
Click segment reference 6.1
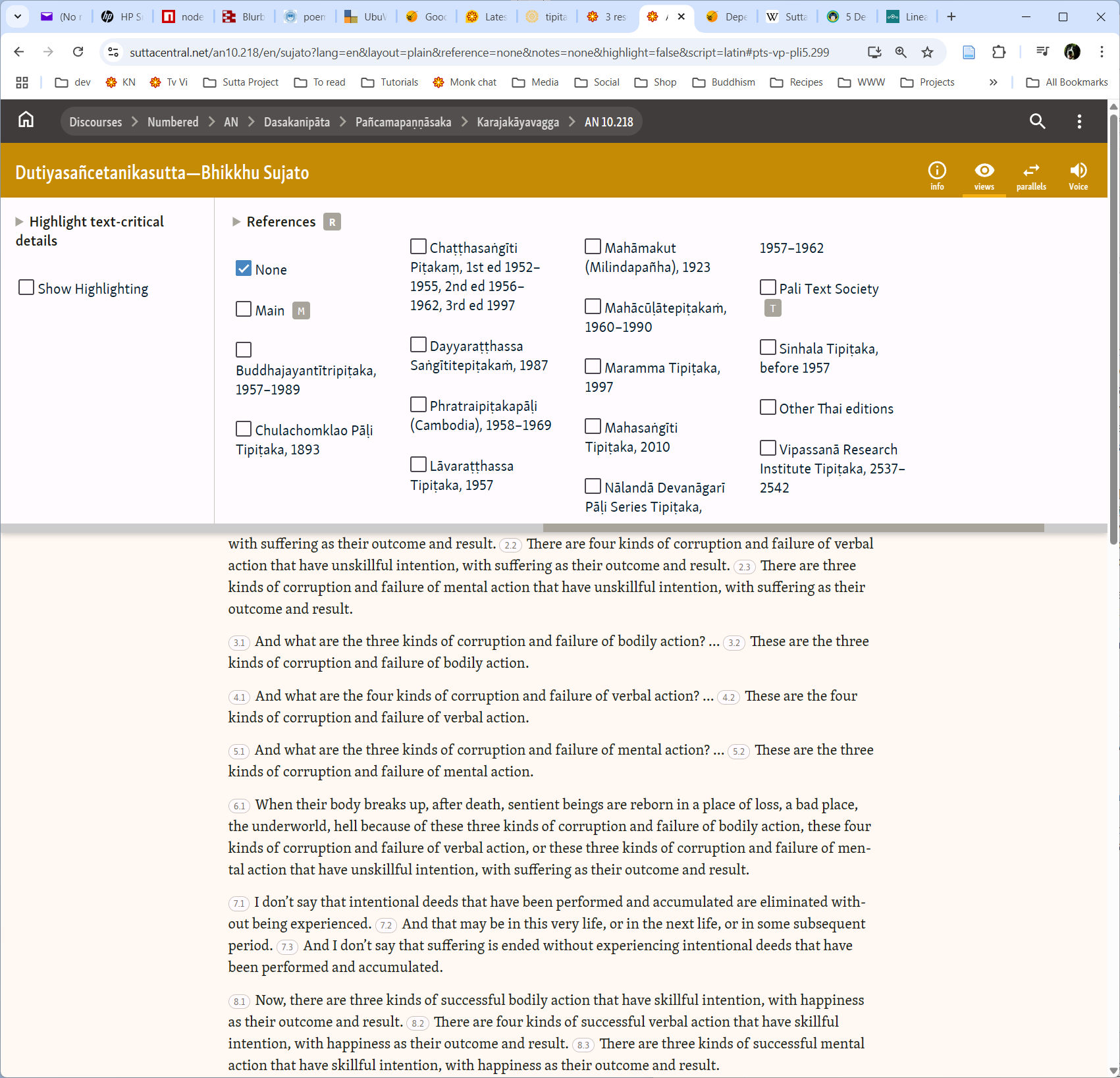pos(239,806)
